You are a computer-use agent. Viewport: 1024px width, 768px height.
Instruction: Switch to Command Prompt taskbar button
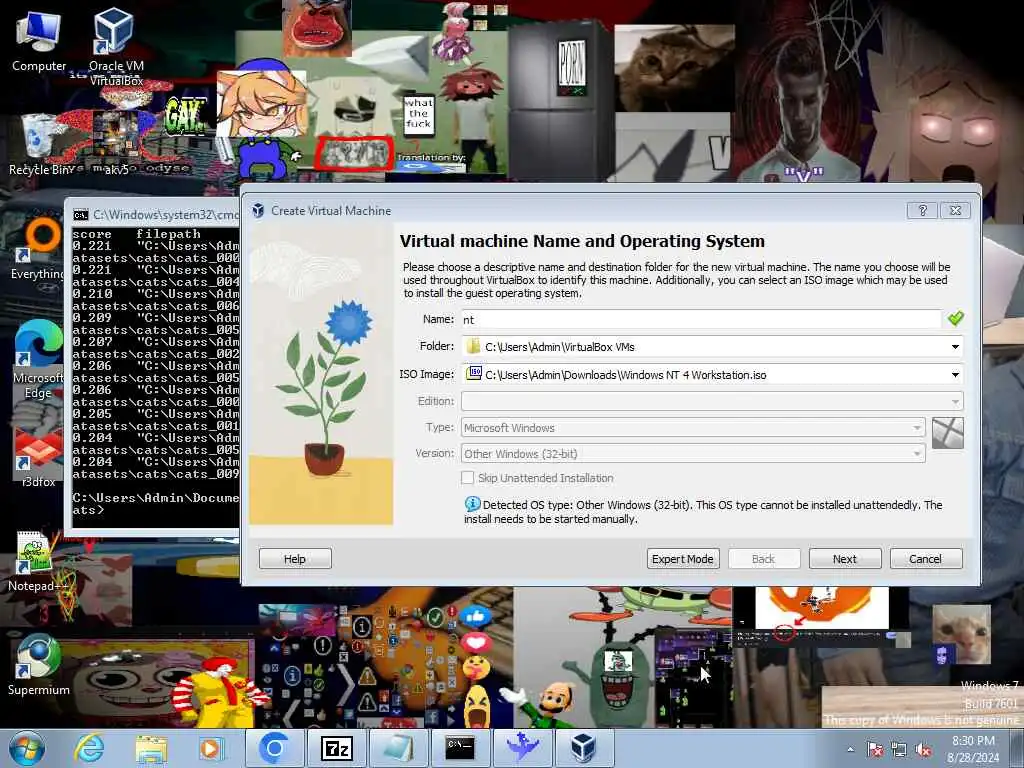pyautogui.click(x=460, y=748)
